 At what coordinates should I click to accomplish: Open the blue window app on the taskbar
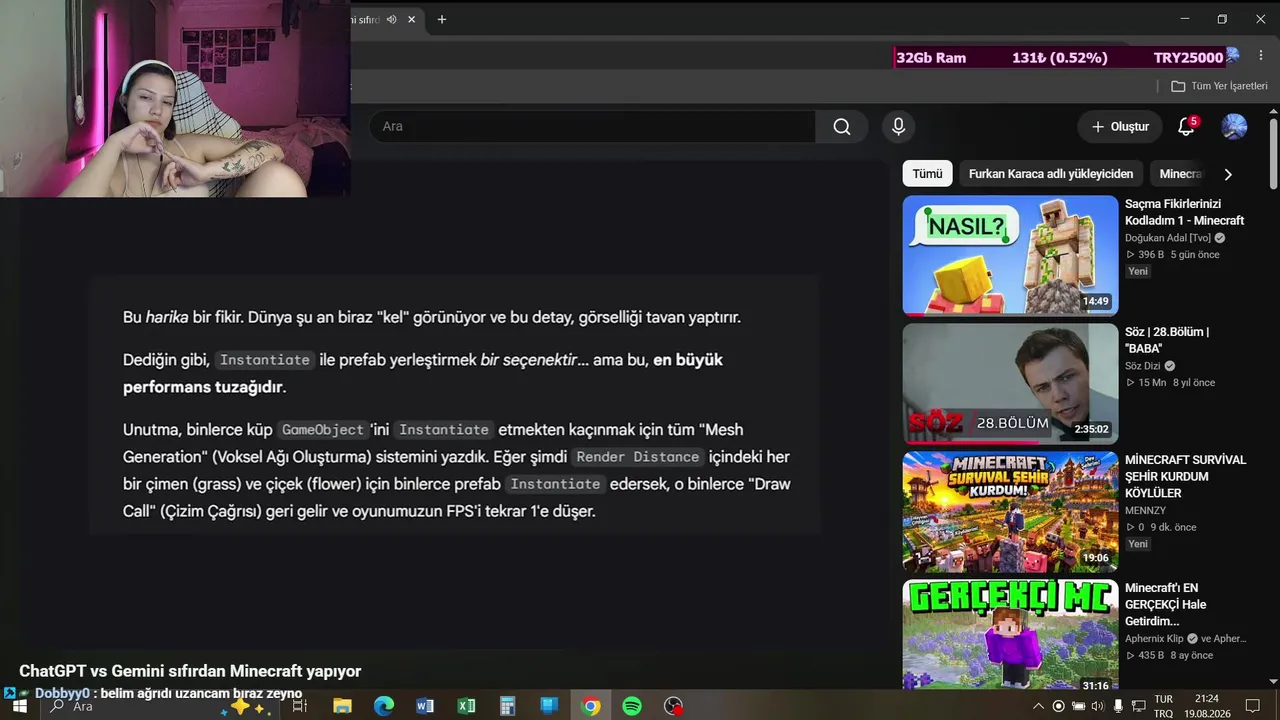[x=549, y=706]
